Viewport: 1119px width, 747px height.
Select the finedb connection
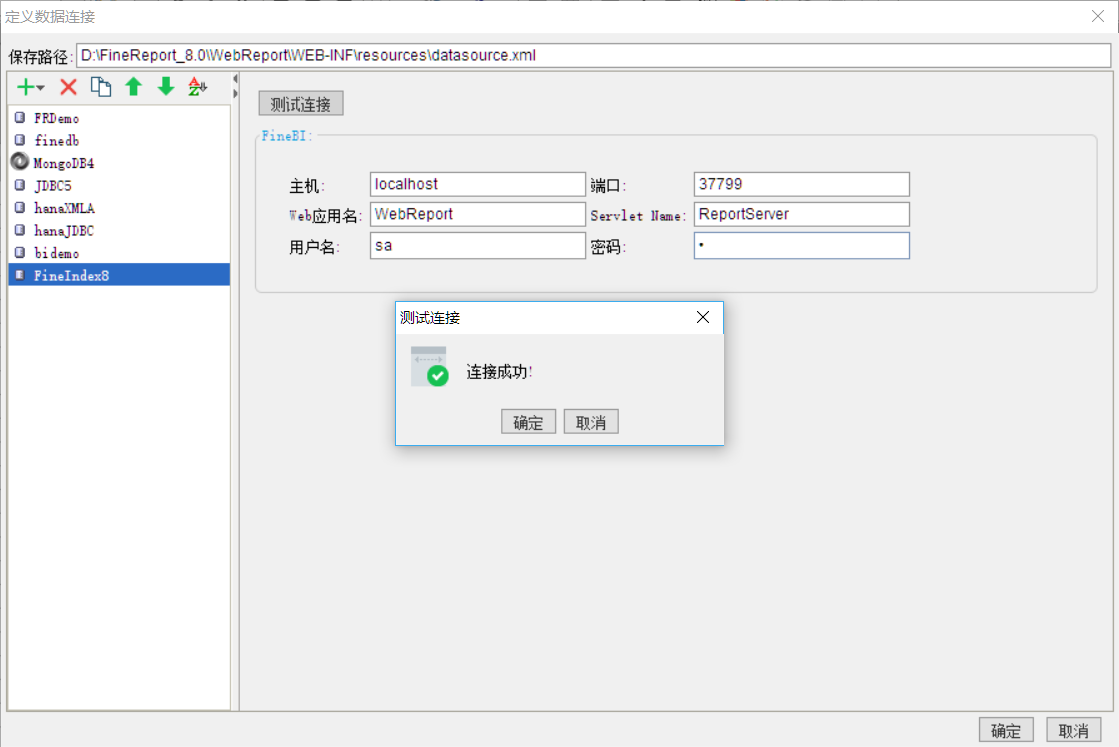tap(118, 141)
